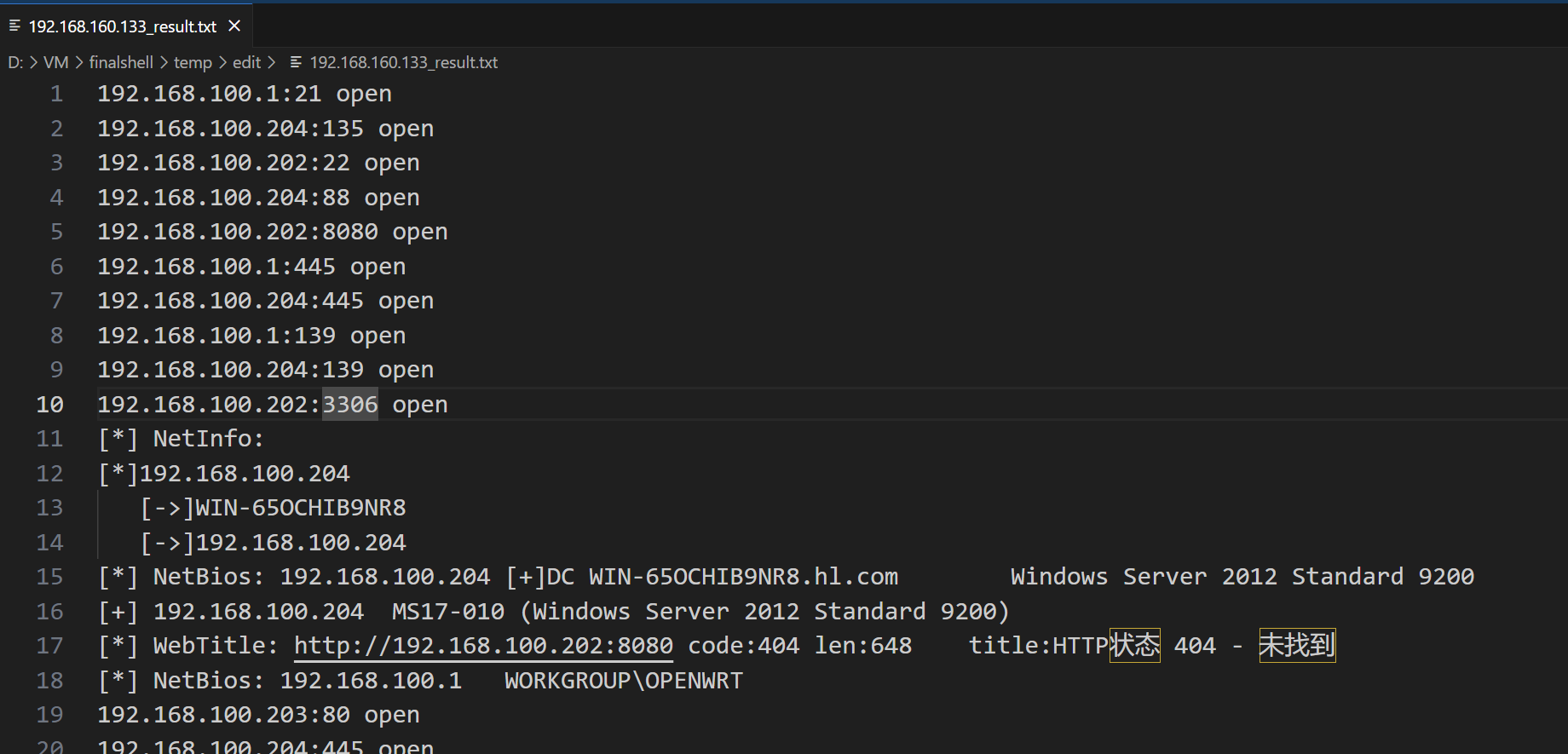Open the D: breadcrumb segment
The height and width of the screenshot is (754, 1568).
(x=15, y=62)
